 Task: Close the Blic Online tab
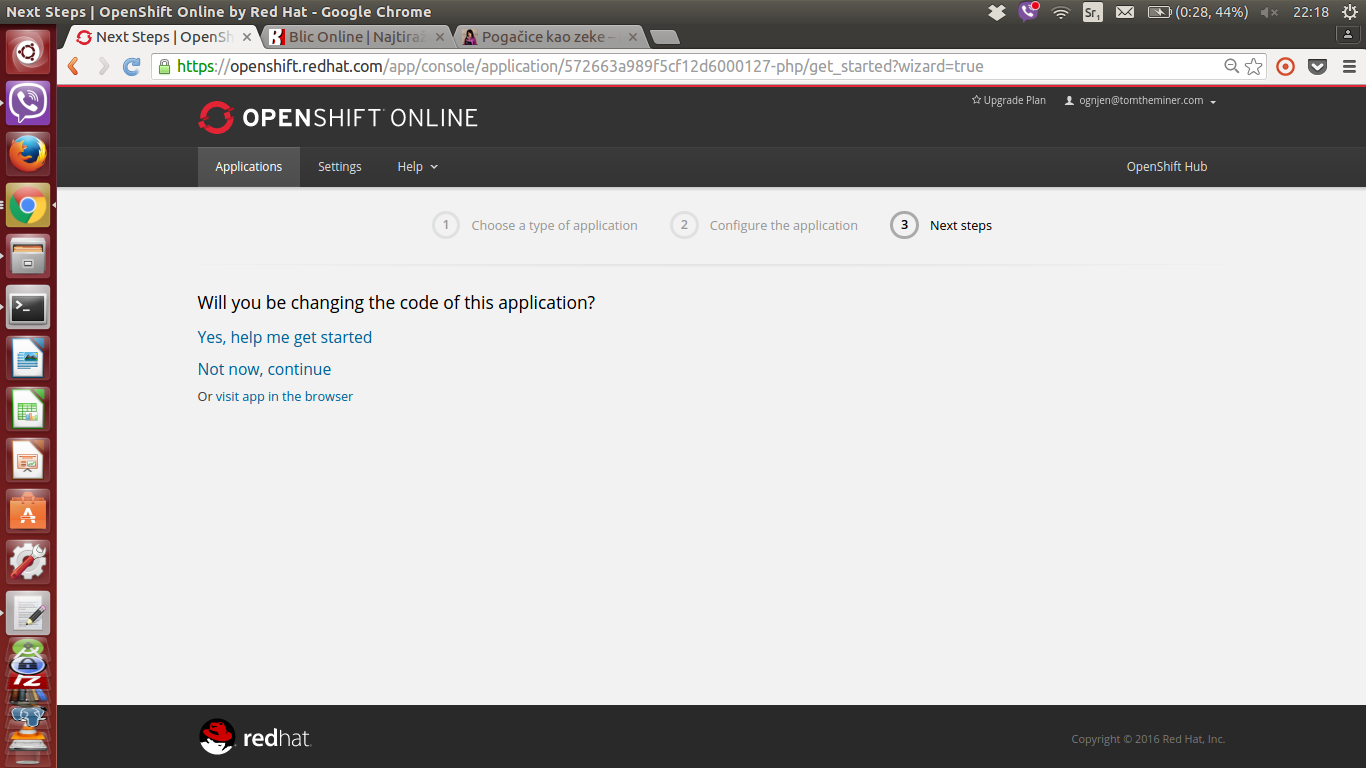439,37
